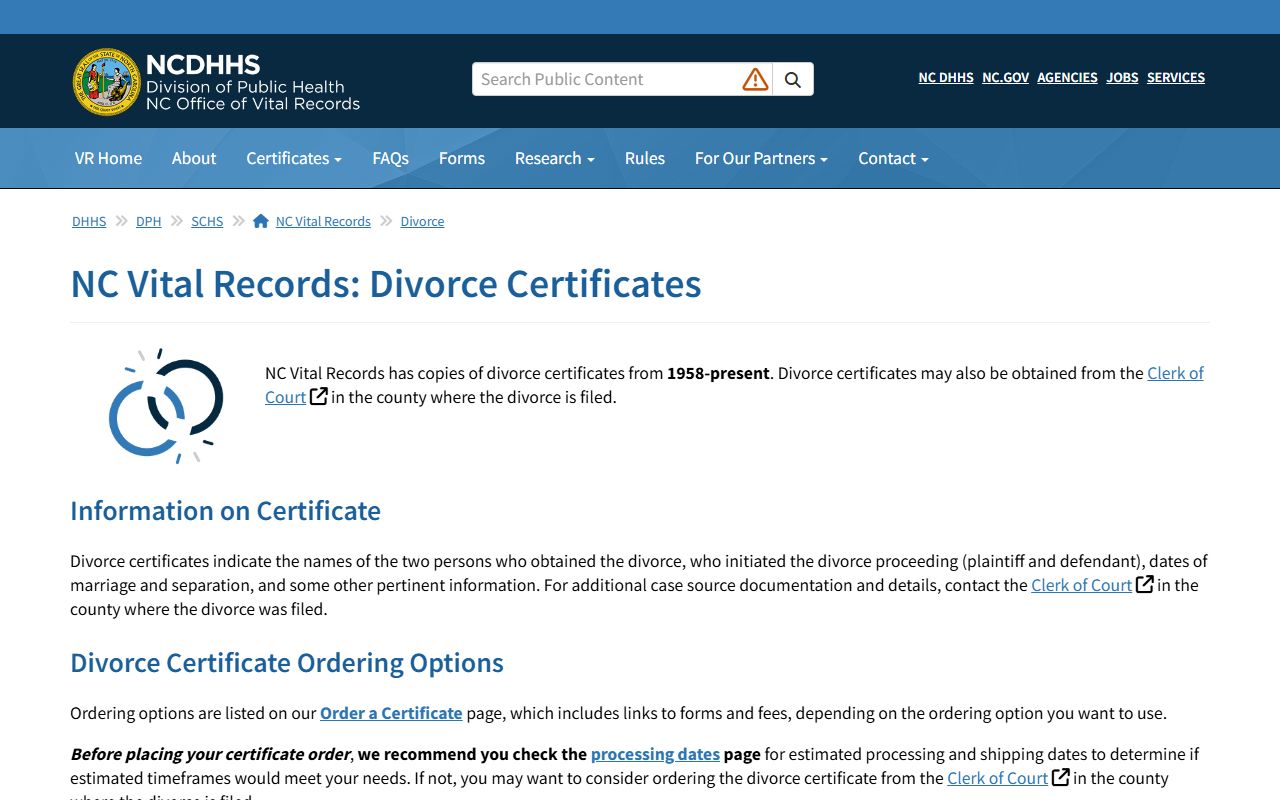Click the Divorce Certificates page heading
Screen dimensions: 1280x800
point(386,284)
